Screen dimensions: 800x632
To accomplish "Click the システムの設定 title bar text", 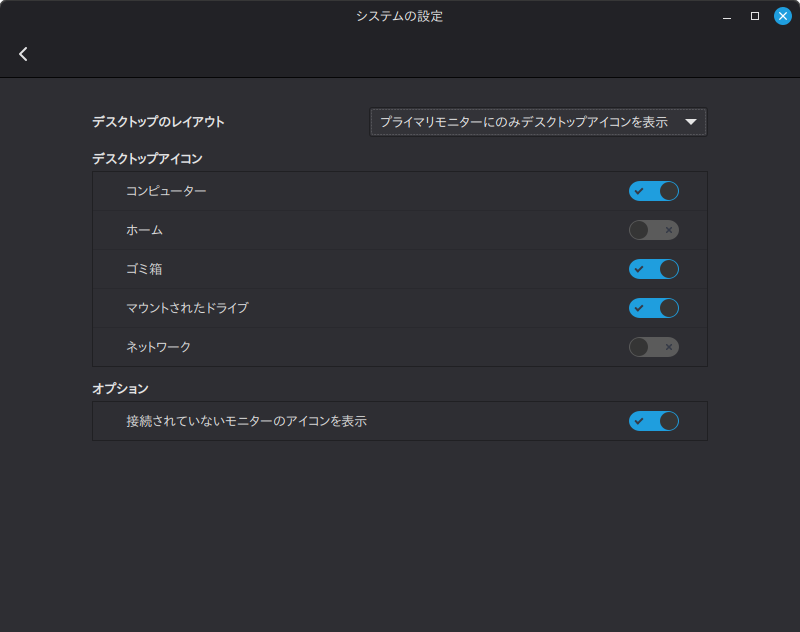I will pyautogui.click(x=399, y=16).
